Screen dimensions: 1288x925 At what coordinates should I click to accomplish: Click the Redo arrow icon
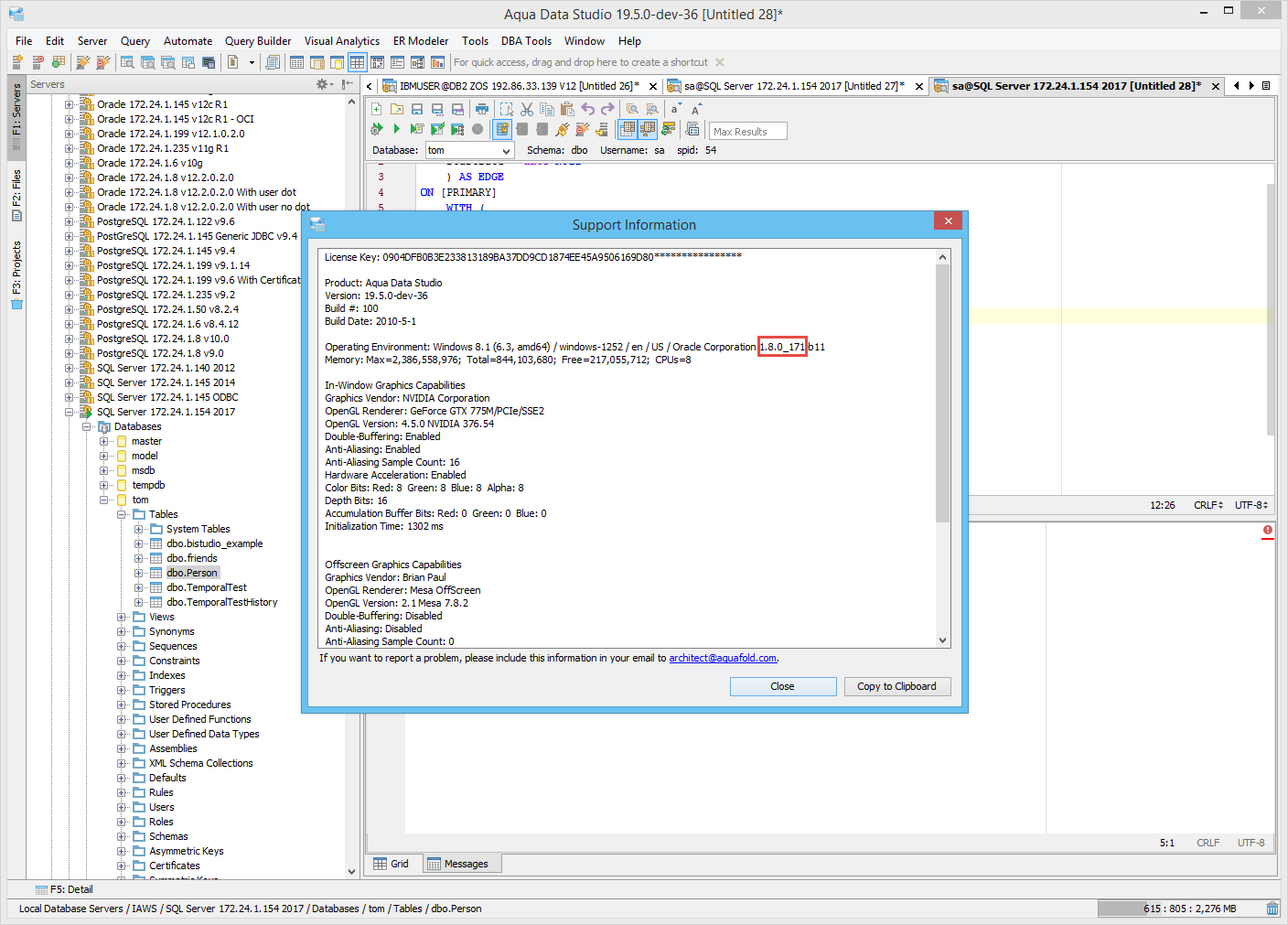click(607, 109)
